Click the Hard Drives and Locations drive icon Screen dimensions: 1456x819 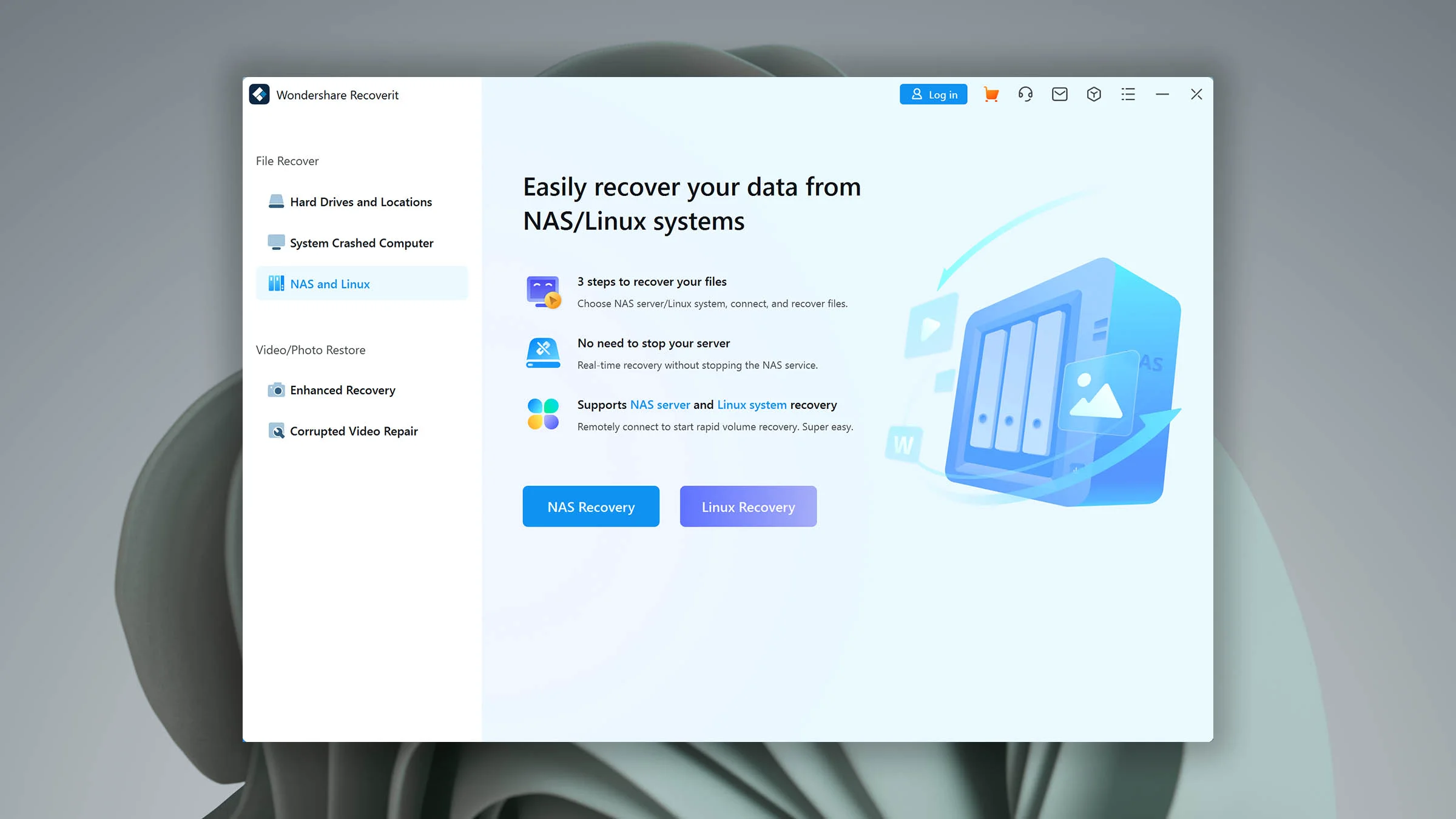276,201
